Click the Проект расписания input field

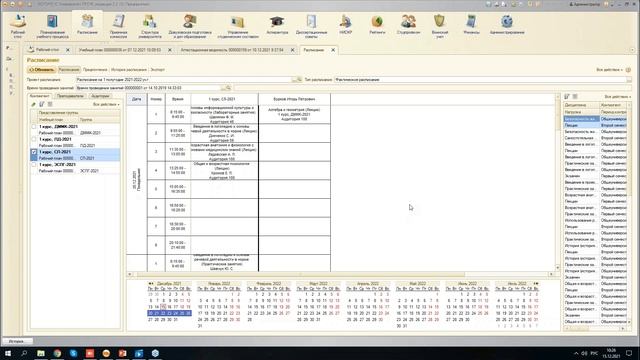[x=184, y=80]
